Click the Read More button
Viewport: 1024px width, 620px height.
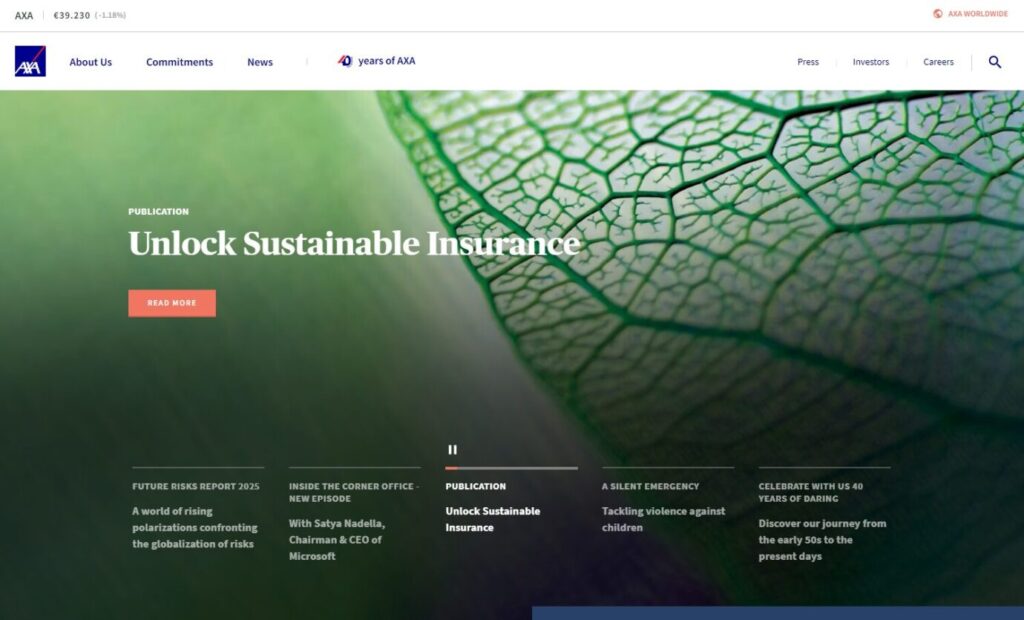pyautogui.click(x=172, y=303)
